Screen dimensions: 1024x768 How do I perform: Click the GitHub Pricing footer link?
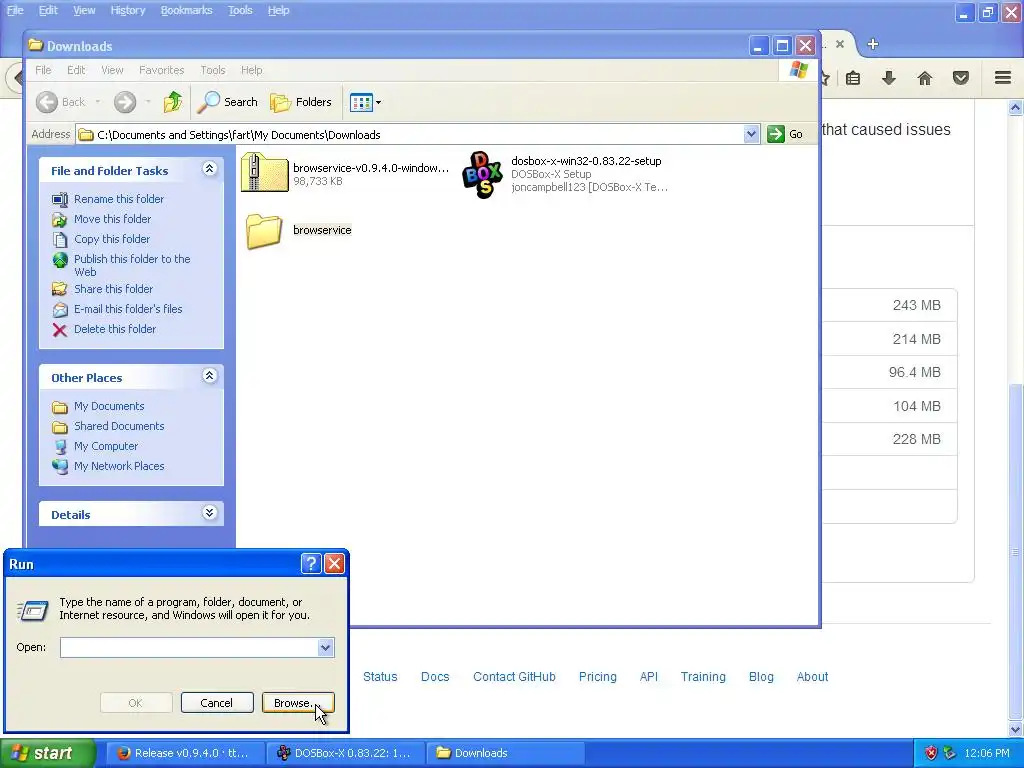598,677
